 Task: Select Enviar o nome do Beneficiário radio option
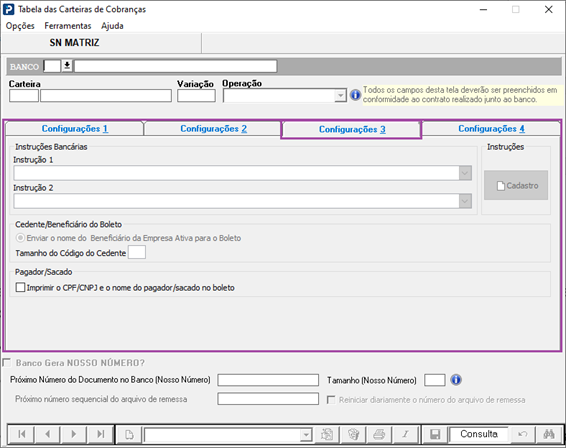point(20,238)
